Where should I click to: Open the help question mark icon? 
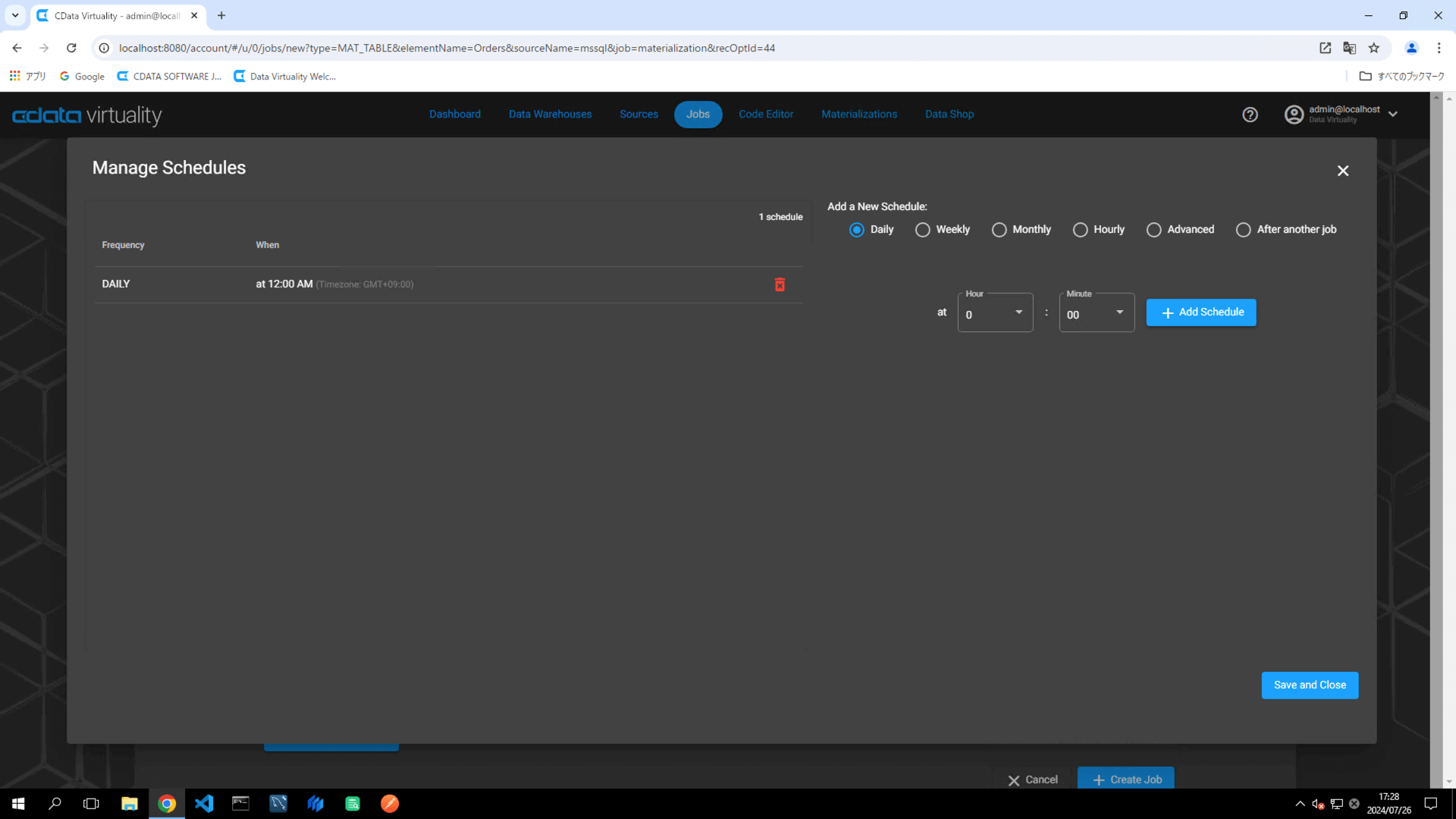coord(1250,115)
